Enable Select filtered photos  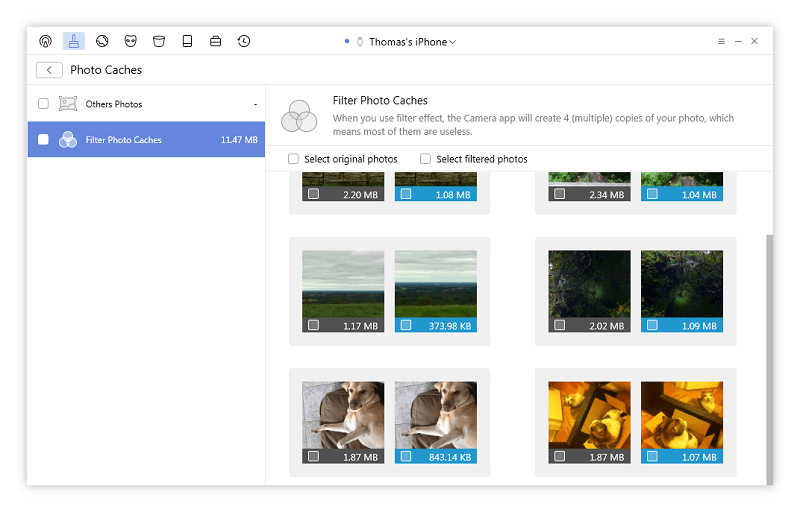425,159
